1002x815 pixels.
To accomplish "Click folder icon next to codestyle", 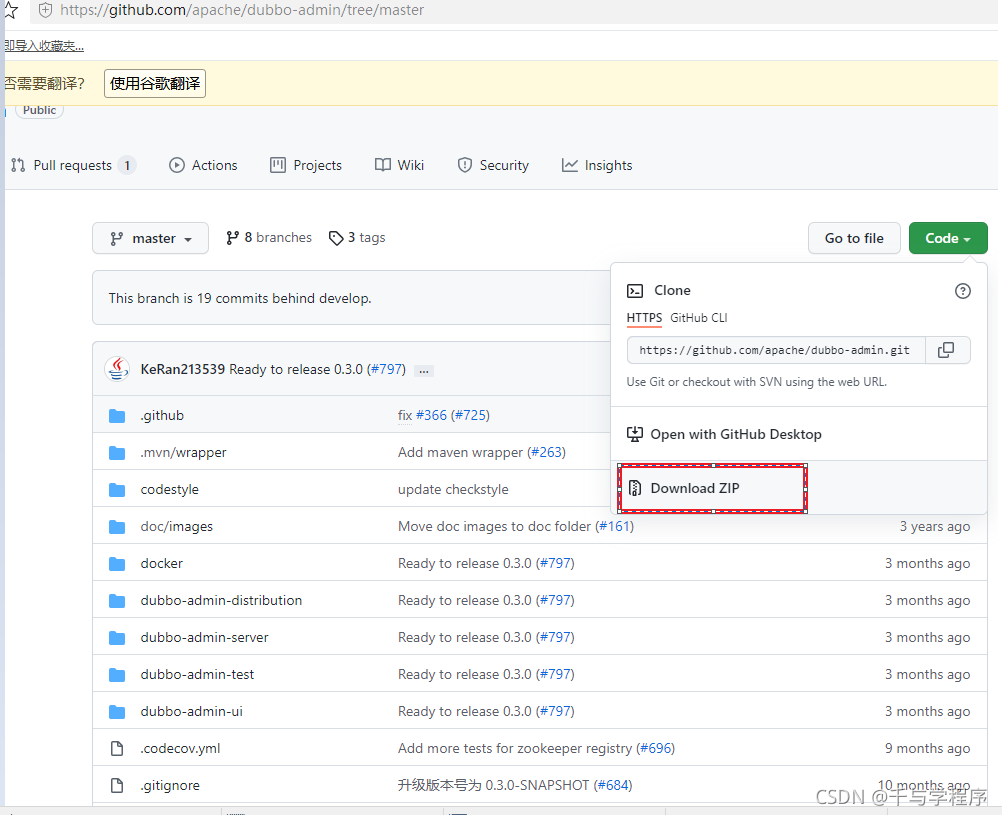I will pyautogui.click(x=117, y=490).
